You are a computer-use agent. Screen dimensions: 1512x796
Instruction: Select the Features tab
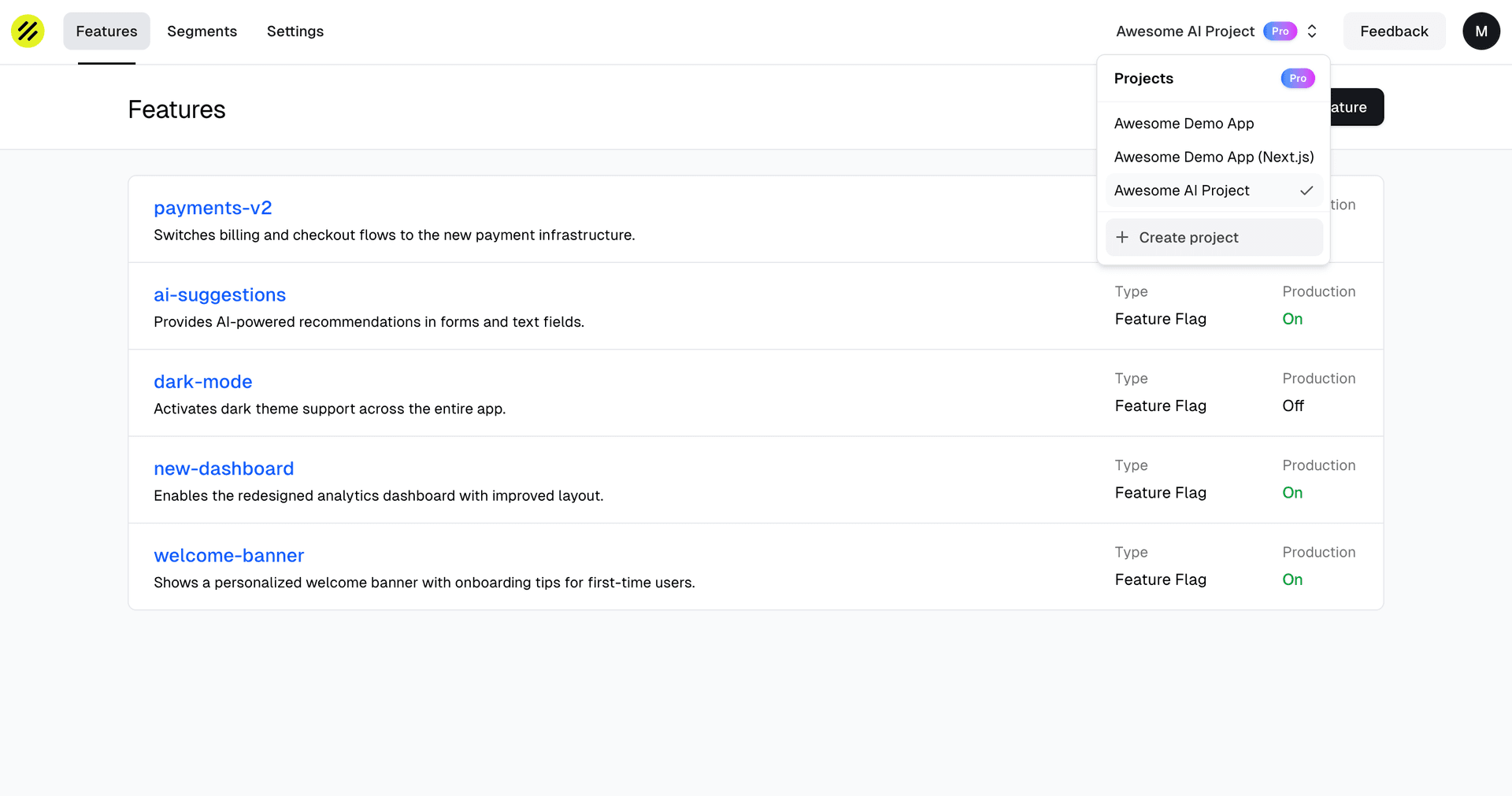click(x=106, y=31)
